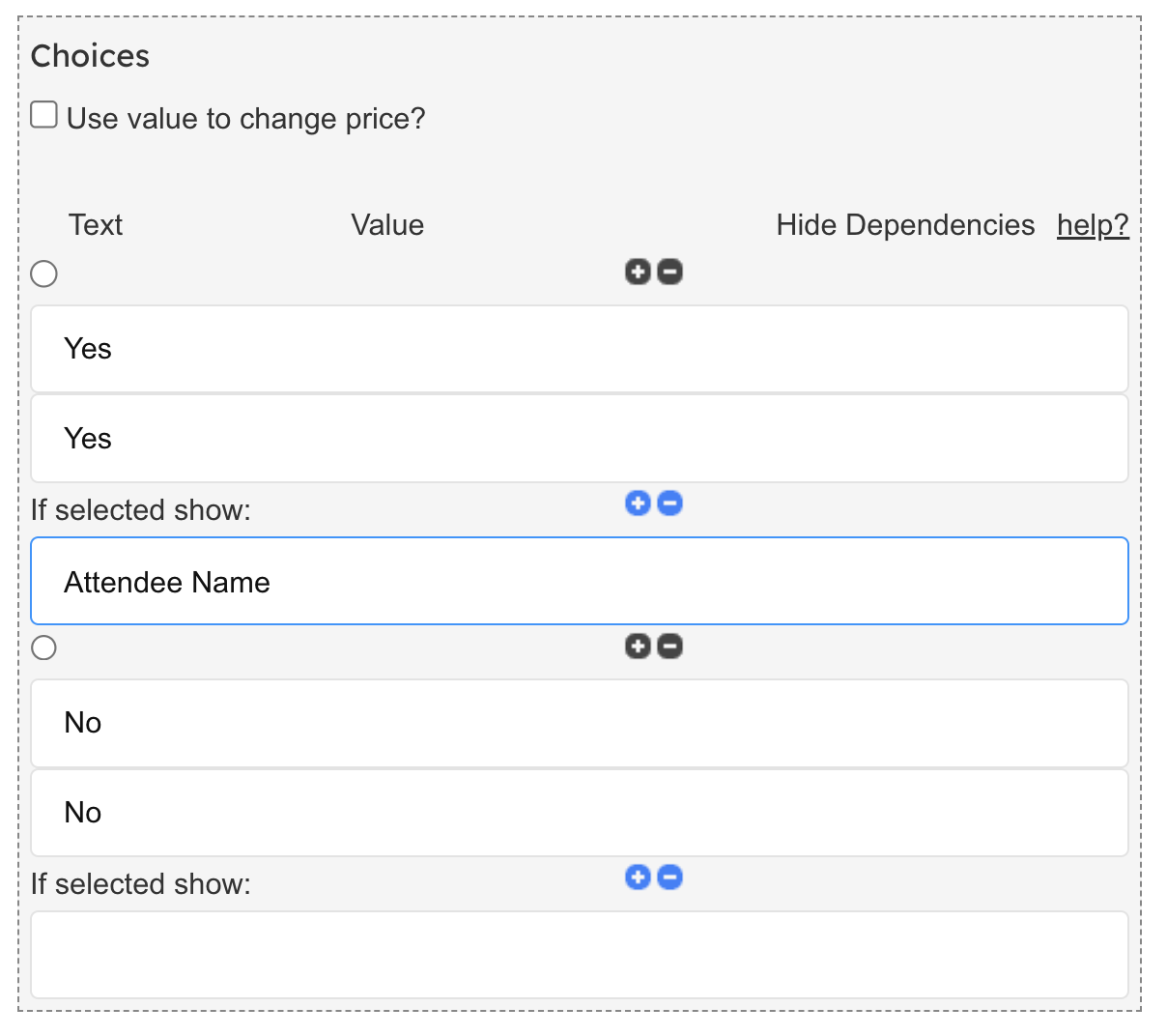Open the 'help?' link
The height and width of the screenshot is (1036, 1167).
[1092, 225]
